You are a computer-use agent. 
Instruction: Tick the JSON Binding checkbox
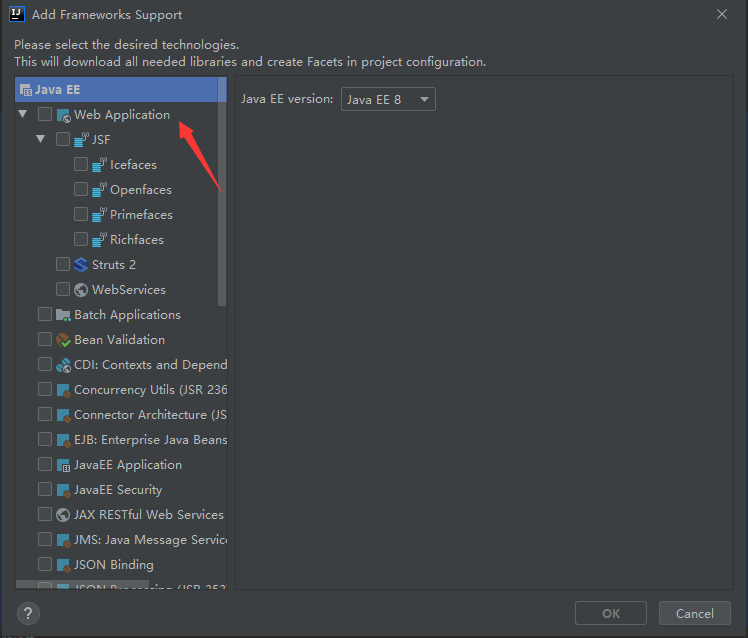point(45,565)
